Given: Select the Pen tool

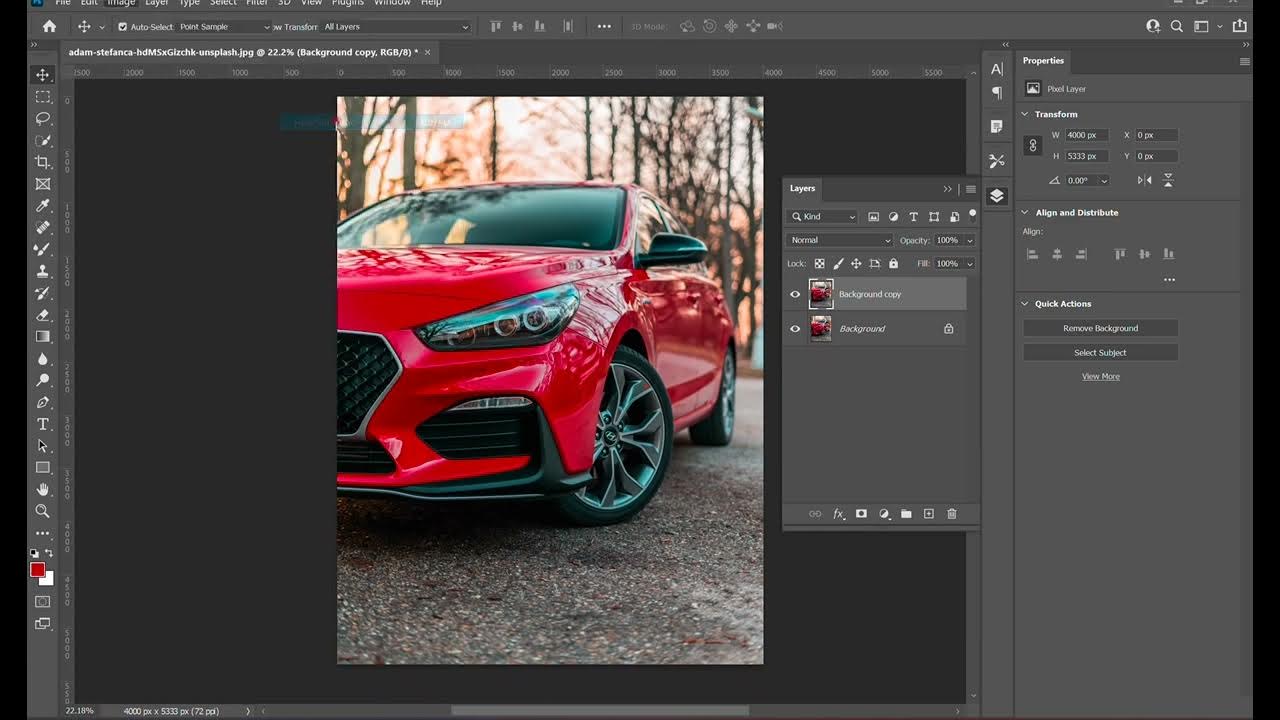Looking at the screenshot, I should tap(43, 402).
